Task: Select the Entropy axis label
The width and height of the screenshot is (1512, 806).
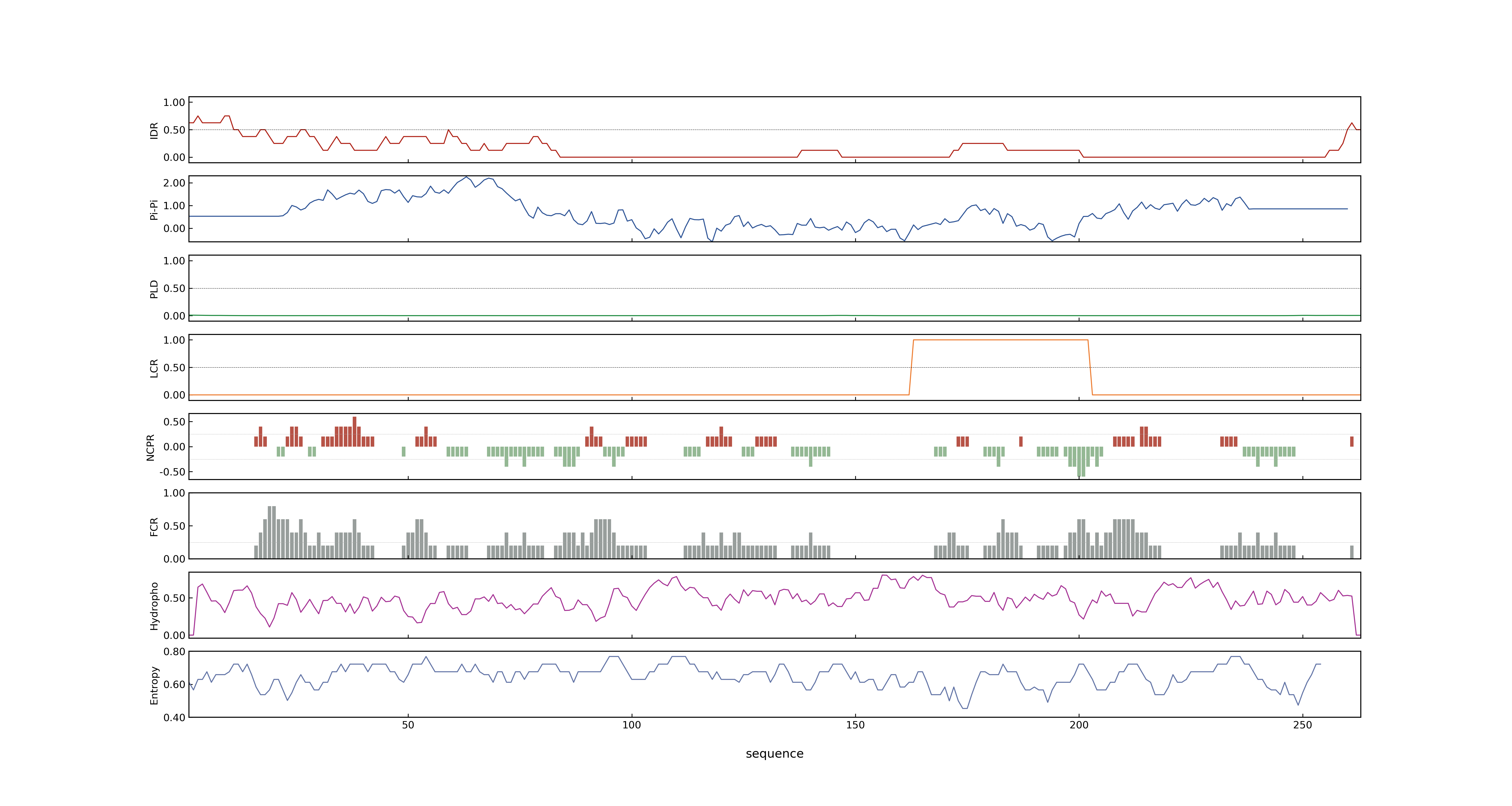Action: coord(154,685)
